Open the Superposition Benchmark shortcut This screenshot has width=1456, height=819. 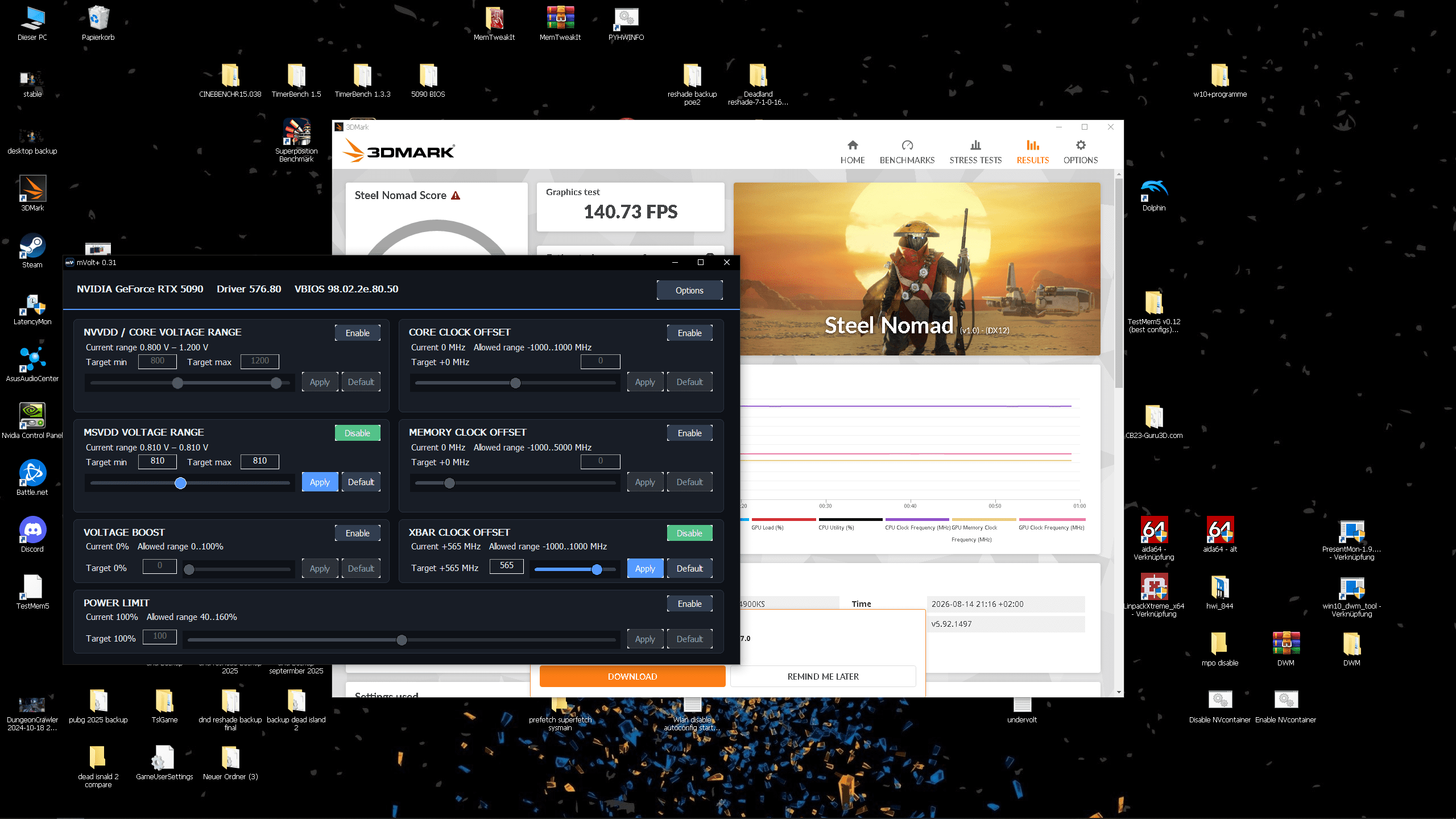(296, 140)
